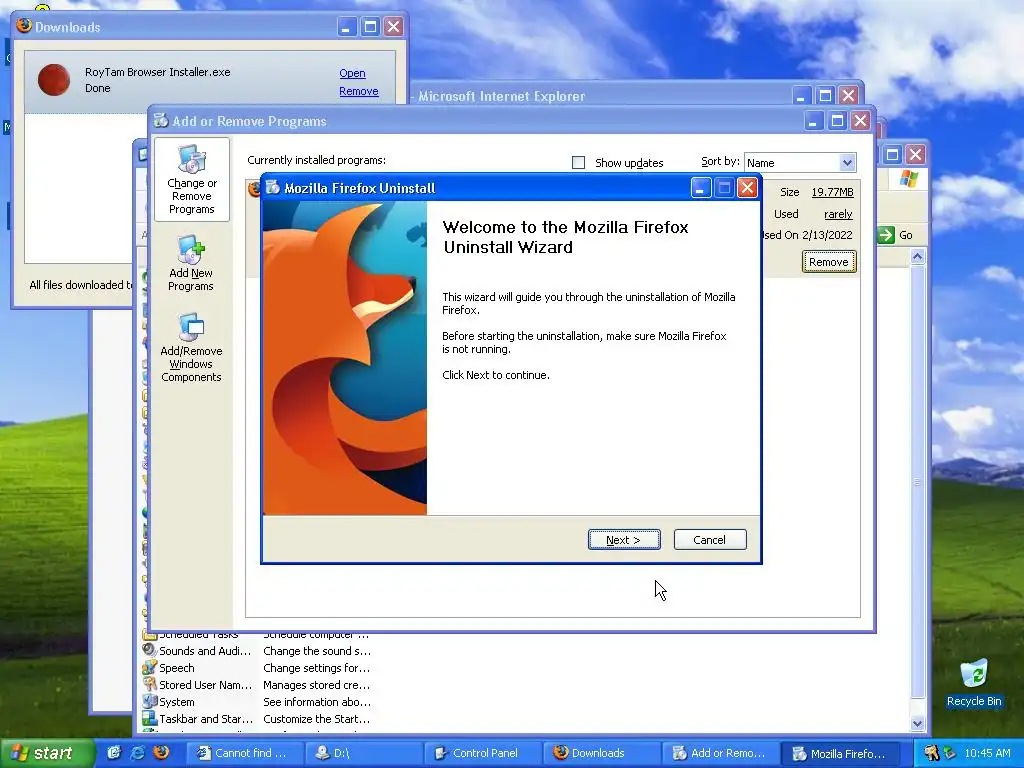Screen dimensions: 1024x768
Task: Click the Firefox icon in Downloads title bar
Action: pos(24,25)
